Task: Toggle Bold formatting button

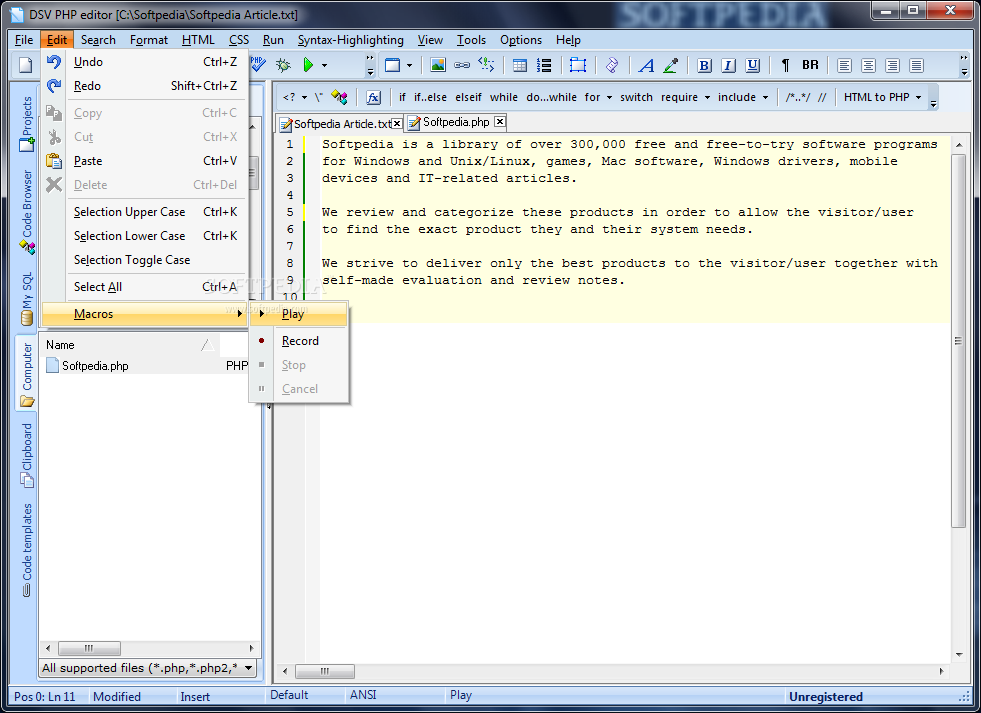Action: pyautogui.click(x=704, y=65)
